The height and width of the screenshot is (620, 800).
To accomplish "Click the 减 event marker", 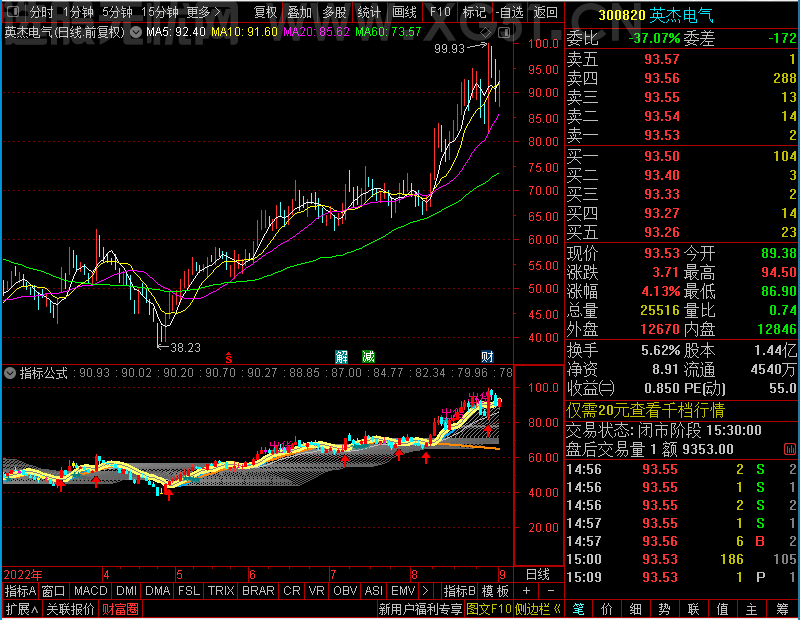I will tap(368, 357).
